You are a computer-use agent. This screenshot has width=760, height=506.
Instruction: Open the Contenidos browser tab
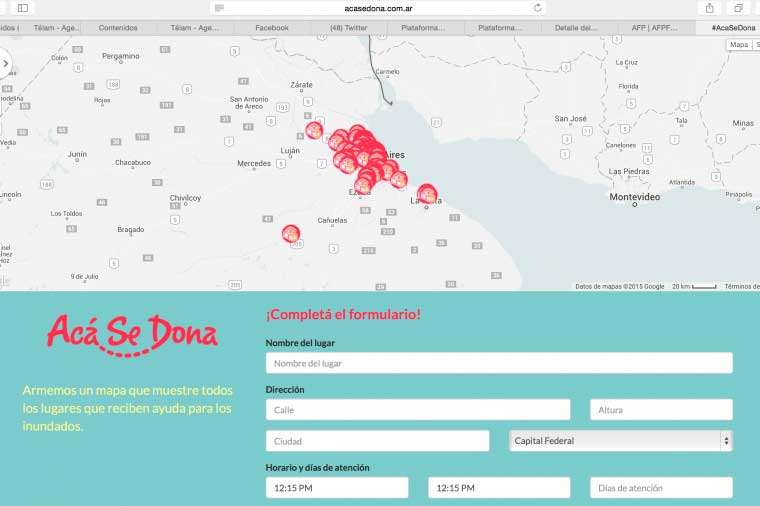click(118, 28)
